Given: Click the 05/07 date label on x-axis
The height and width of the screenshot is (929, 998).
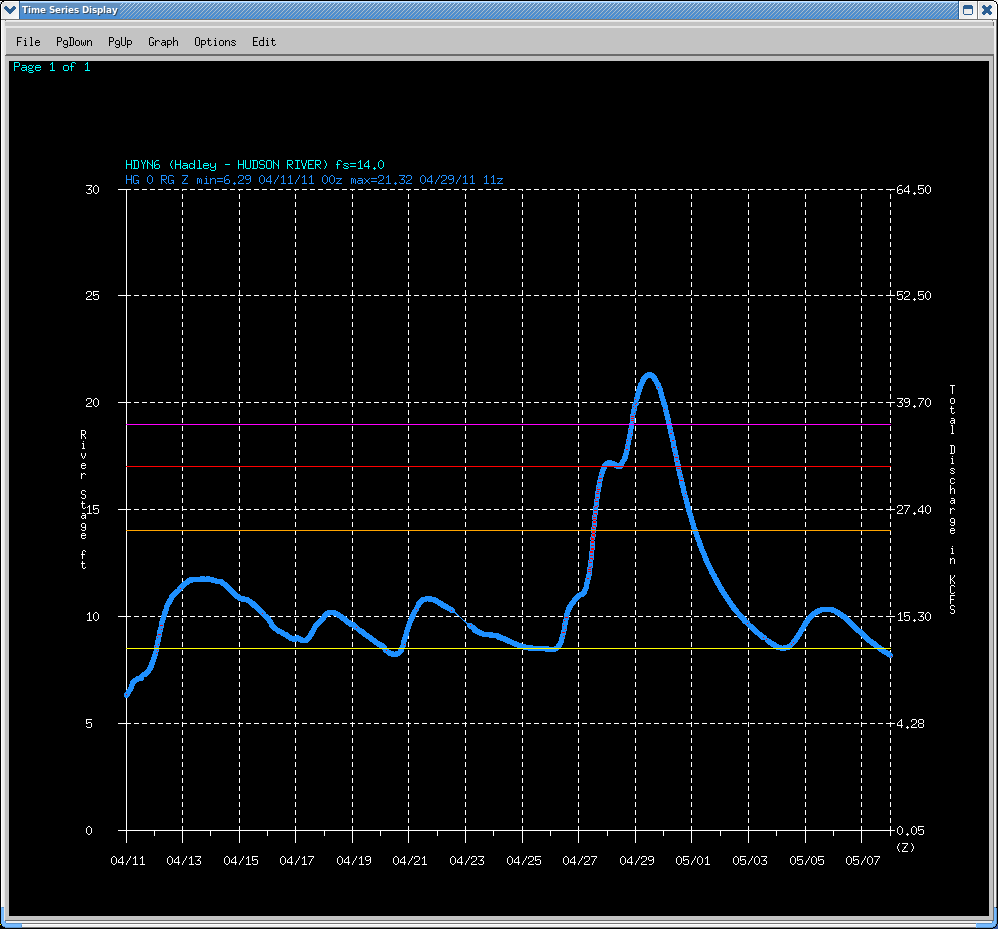Looking at the screenshot, I should pyautogui.click(x=863, y=860).
